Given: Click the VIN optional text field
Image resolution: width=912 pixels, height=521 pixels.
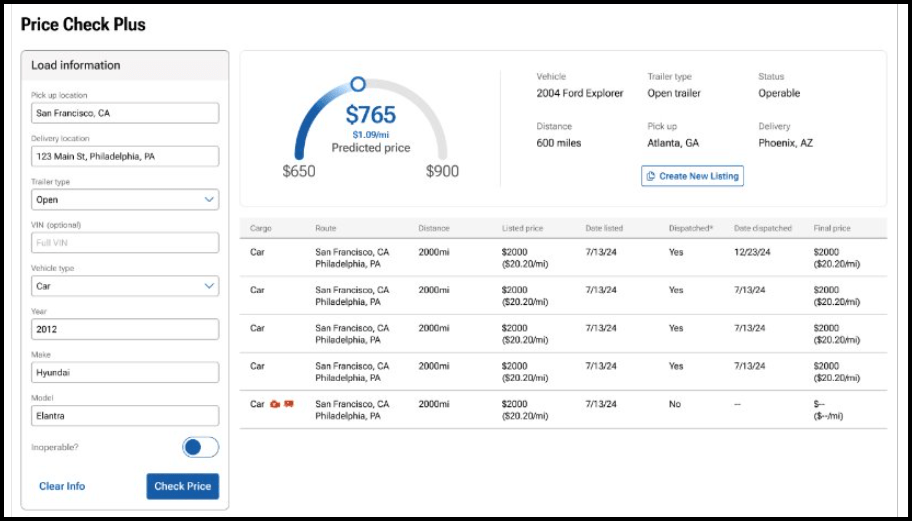Looking at the screenshot, I should click(124, 243).
